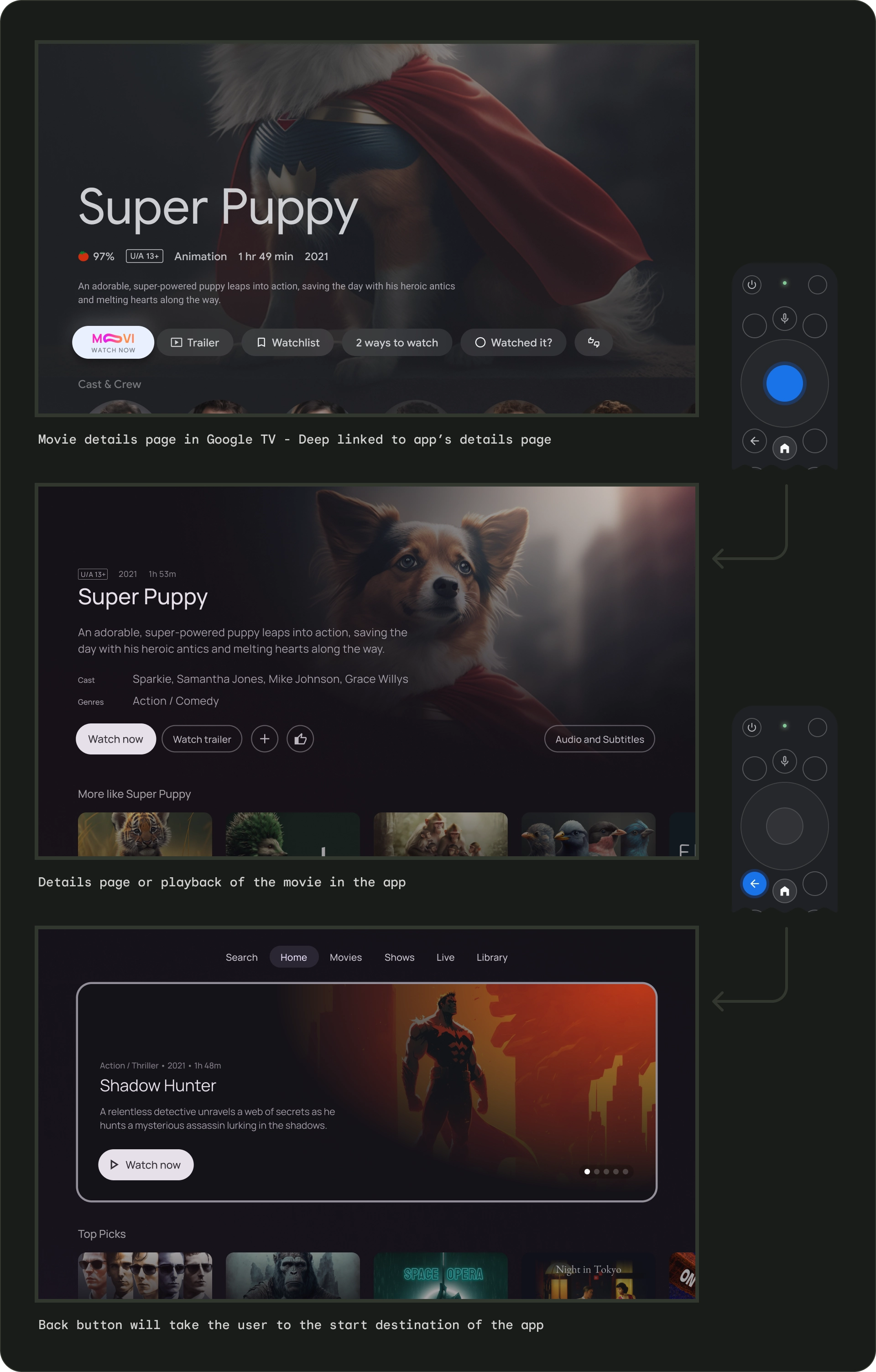Select the Home tab in app navigation

(x=293, y=957)
